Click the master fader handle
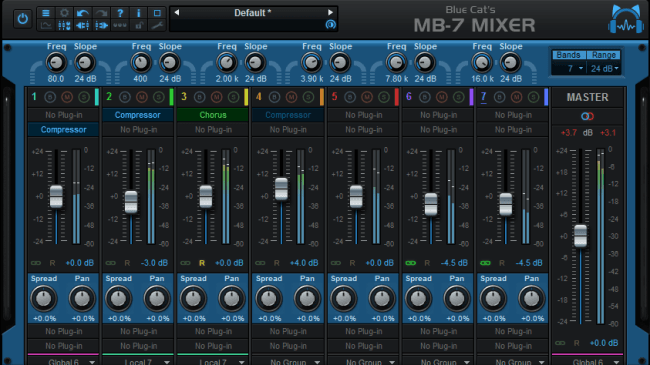 point(580,236)
